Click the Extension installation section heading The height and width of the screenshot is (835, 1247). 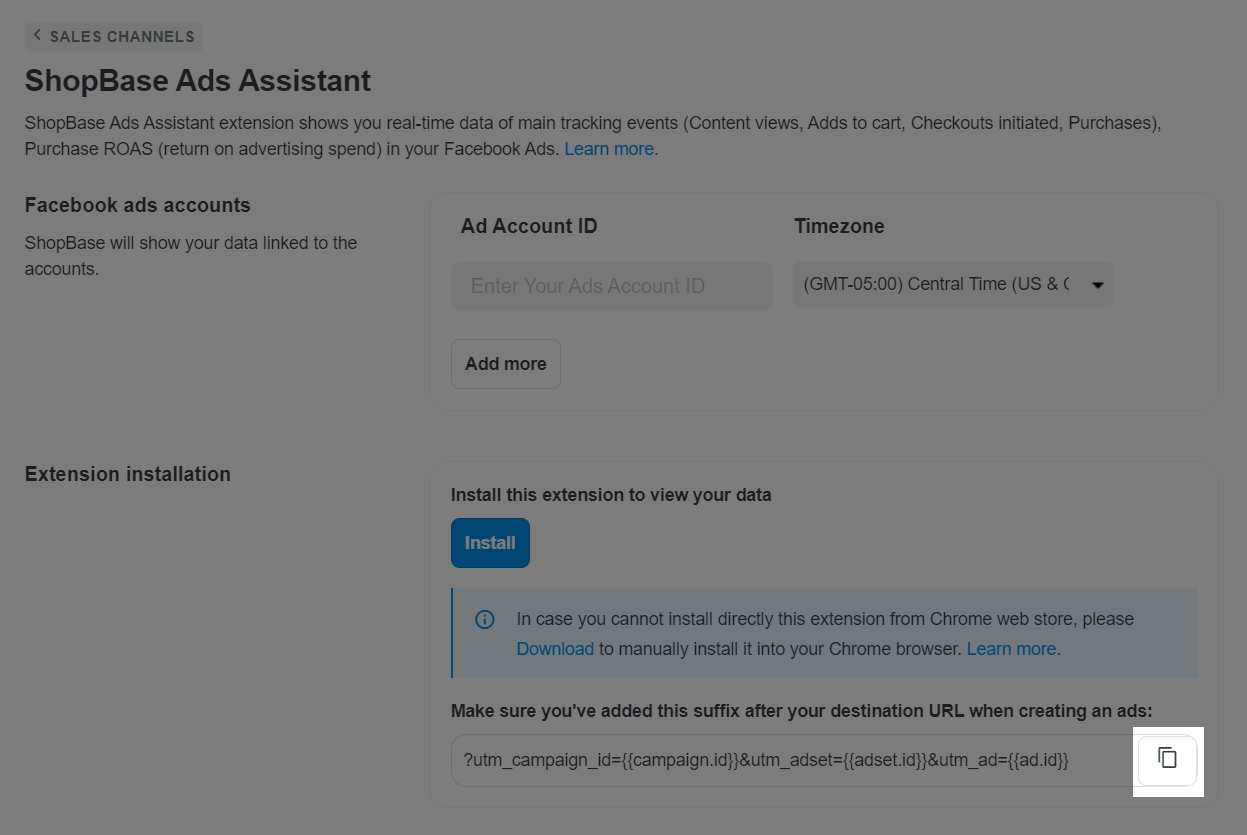[128, 474]
